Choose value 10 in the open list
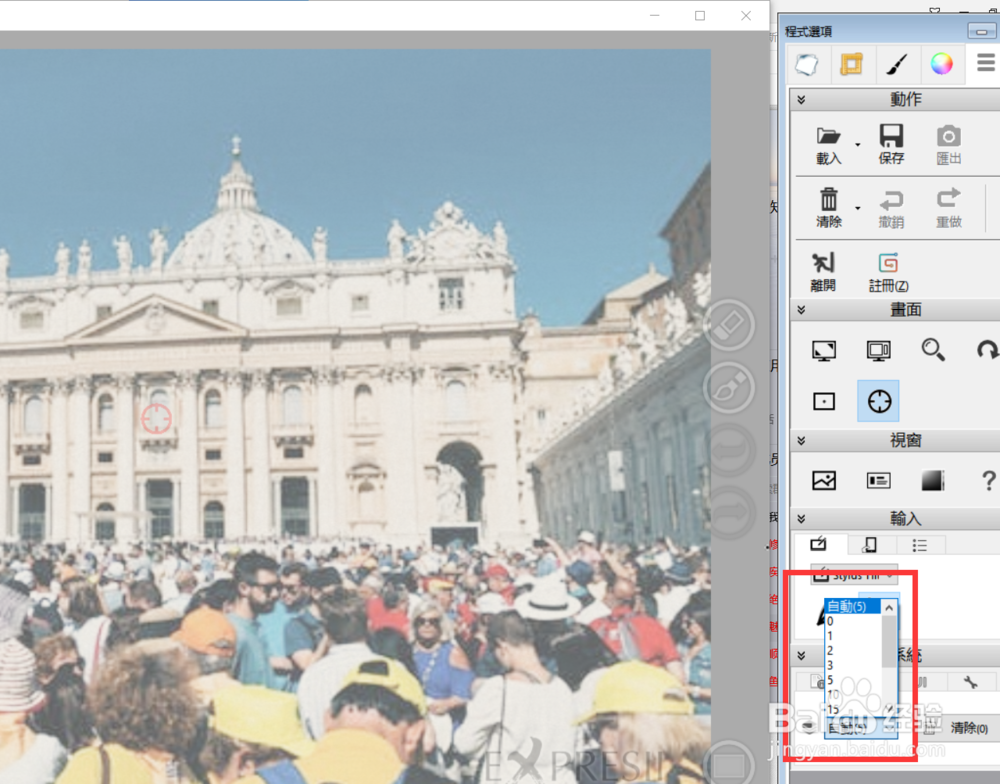The image size is (1000, 784). (x=853, y=695)
